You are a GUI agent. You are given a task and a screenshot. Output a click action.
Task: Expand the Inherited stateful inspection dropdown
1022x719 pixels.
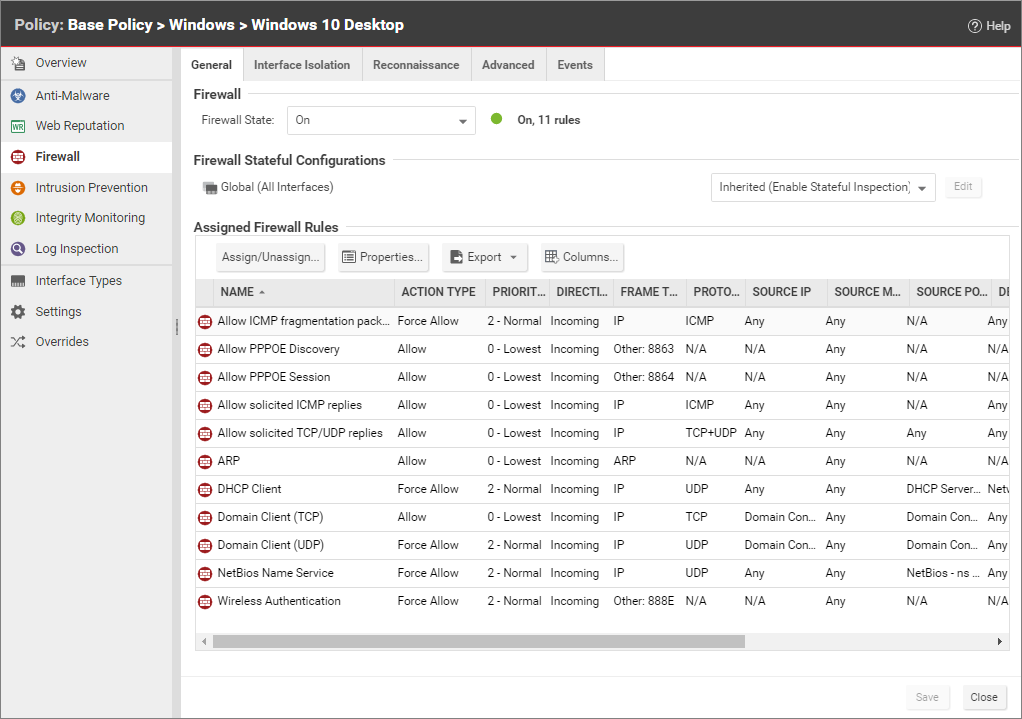[x=822, y=187]
